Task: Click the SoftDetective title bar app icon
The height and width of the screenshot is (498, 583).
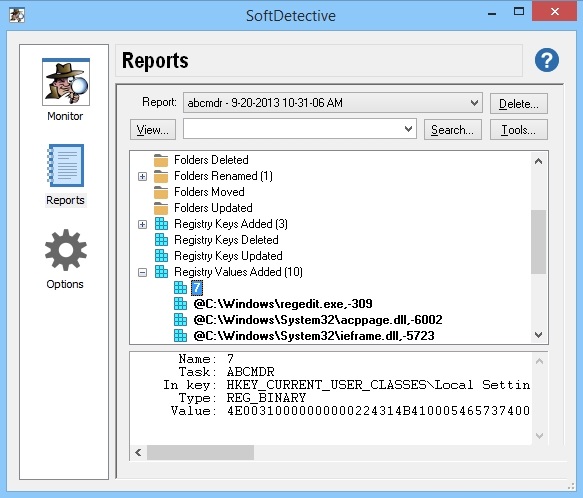Action: point(17,15)
